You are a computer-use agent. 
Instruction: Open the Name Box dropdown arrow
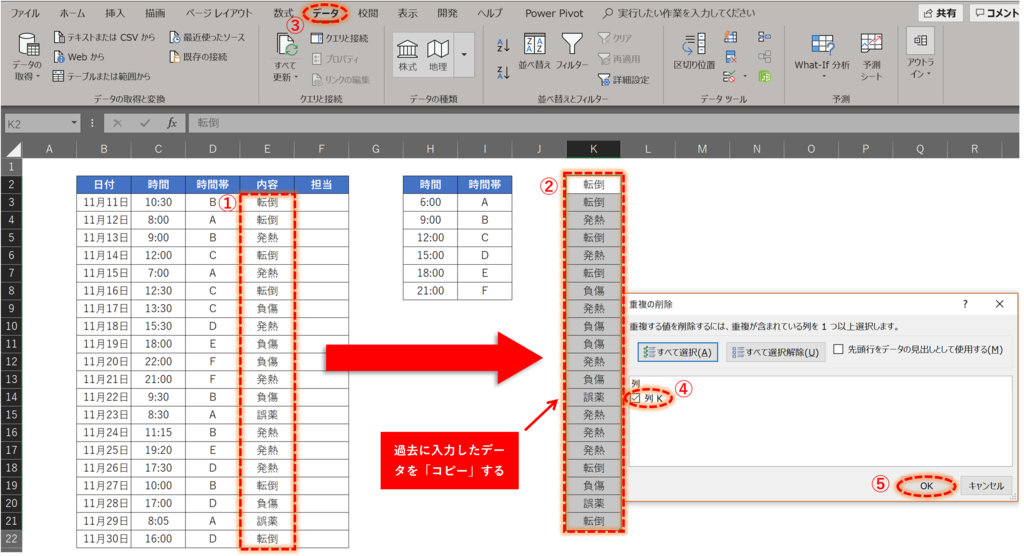[x=74, y=123]
